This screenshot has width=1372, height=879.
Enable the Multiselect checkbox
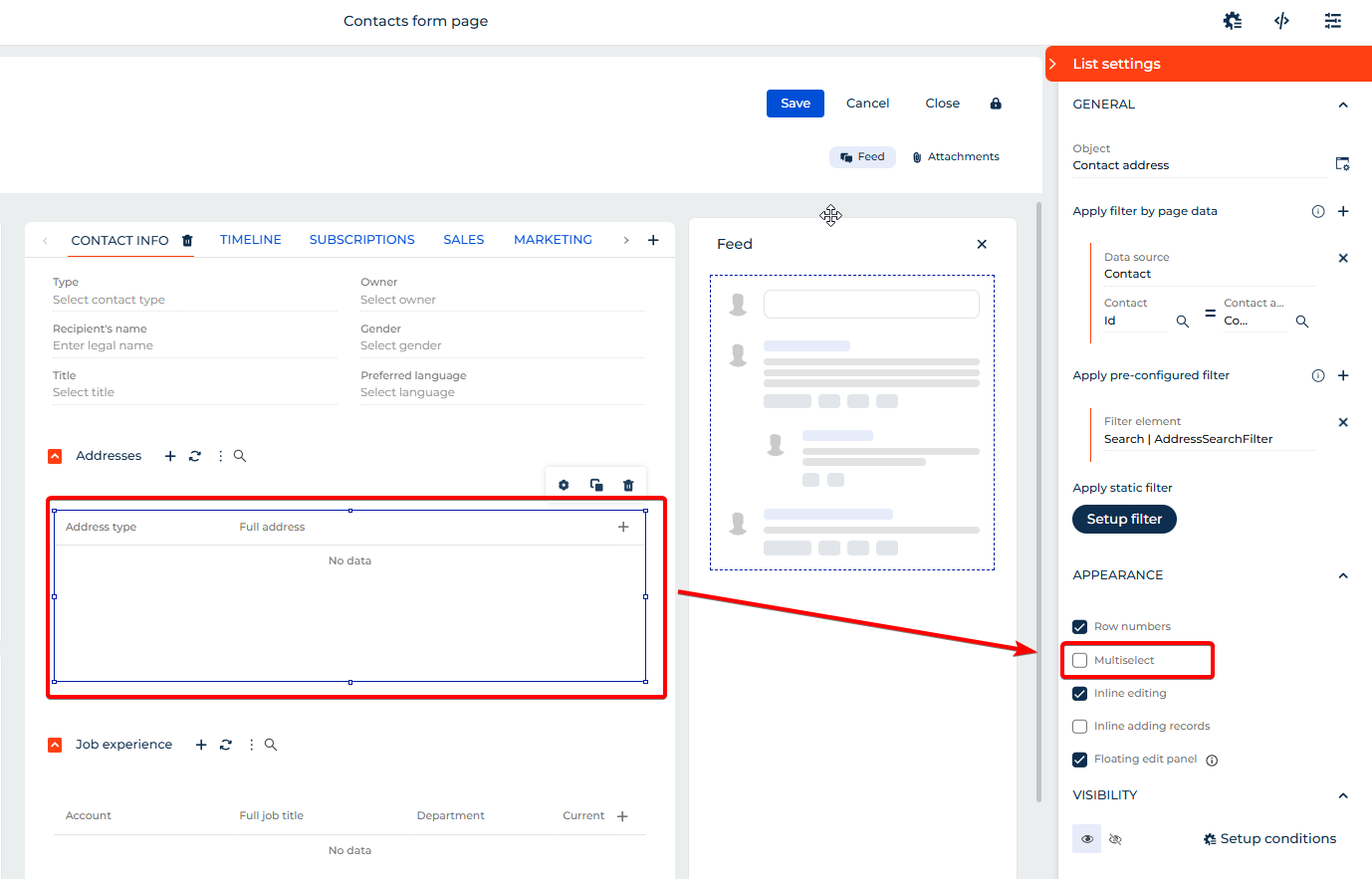[1079, 660]
